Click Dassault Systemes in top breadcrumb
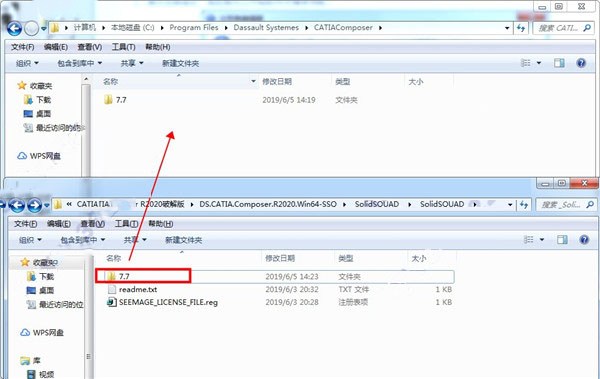This screenshot has width=600, height=379. (266, 28)
